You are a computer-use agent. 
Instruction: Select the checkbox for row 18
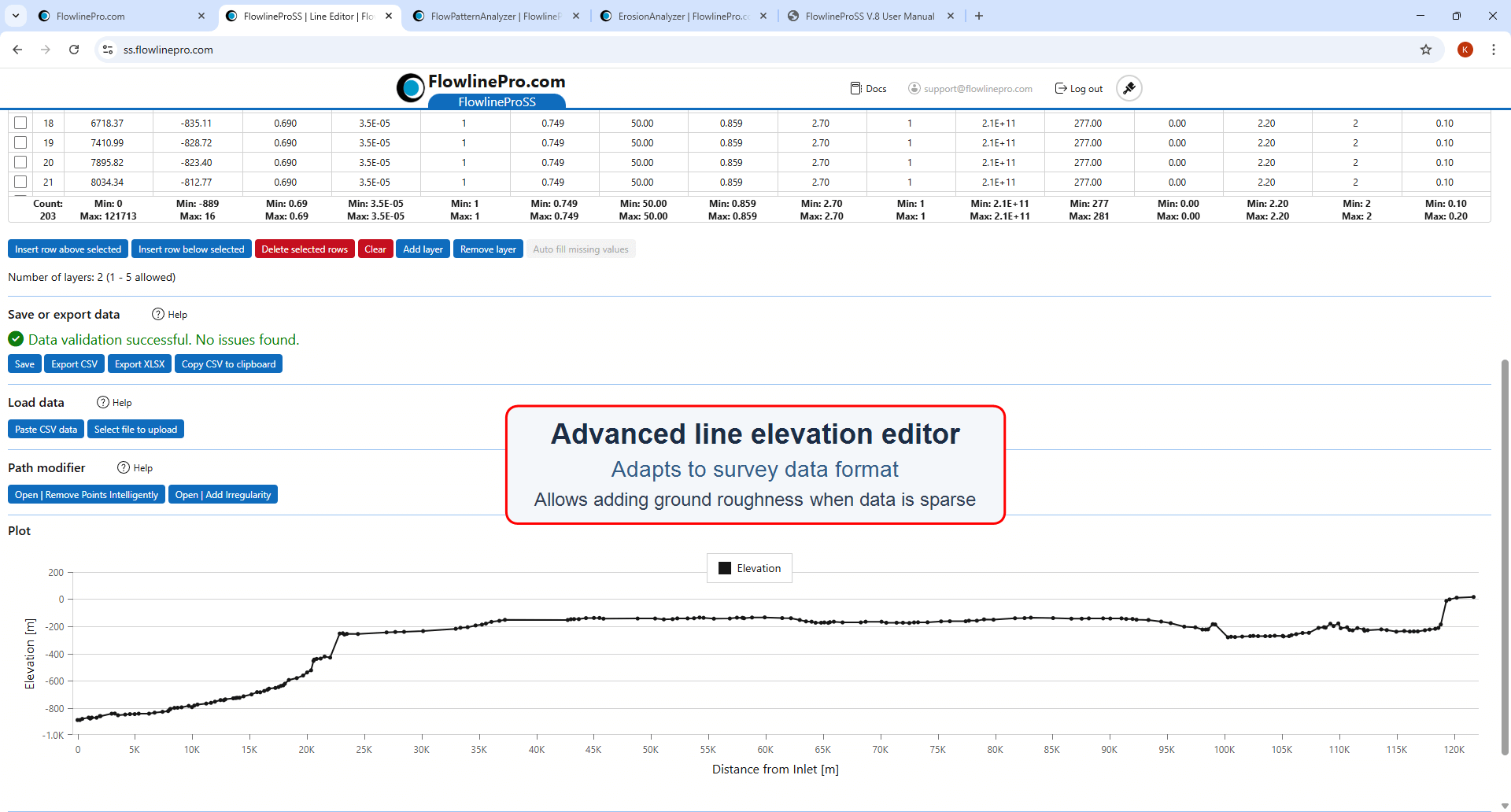[x=20, y=123]
